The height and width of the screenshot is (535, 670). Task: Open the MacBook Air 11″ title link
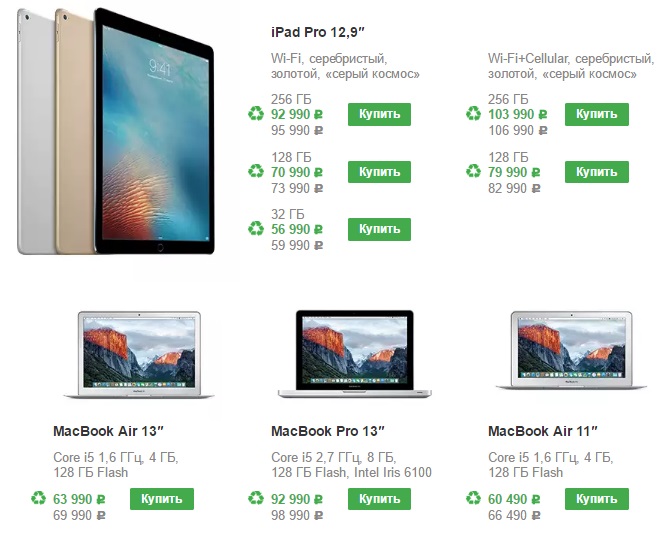[543, 431]
